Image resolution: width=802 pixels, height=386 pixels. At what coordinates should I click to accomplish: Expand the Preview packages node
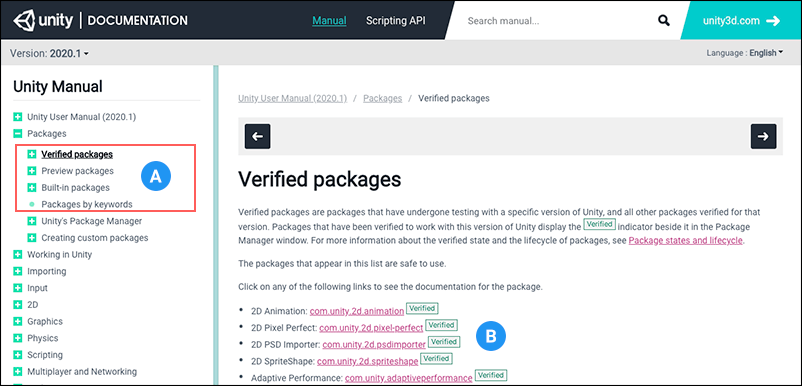32,171
